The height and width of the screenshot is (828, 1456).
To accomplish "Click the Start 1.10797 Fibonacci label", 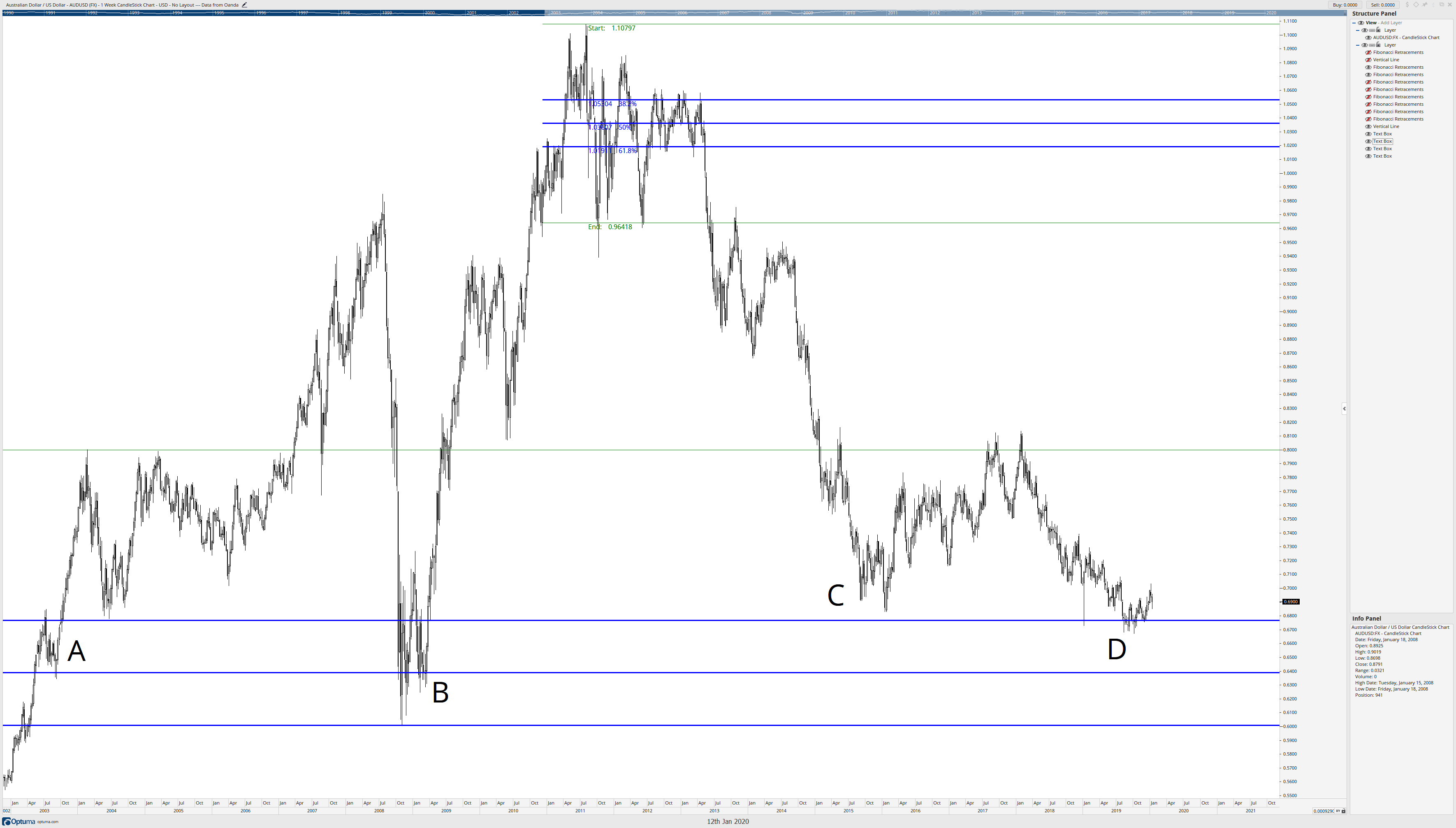I will tap(612, 28).
